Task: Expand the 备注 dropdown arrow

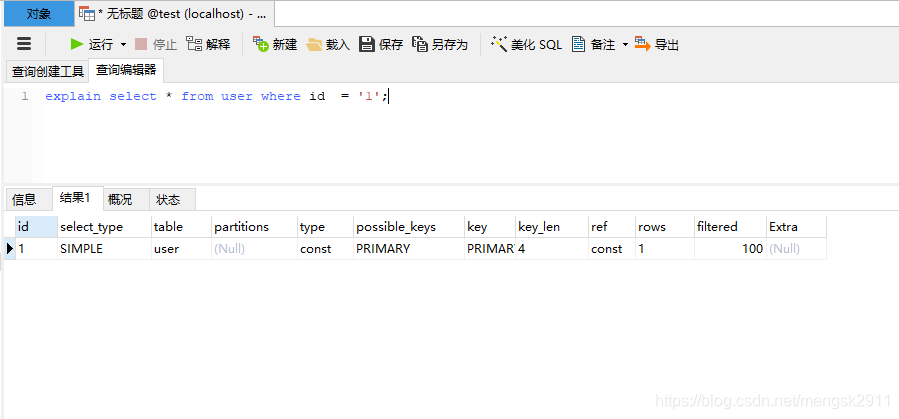Action: pyautogui.click(x=626, y=45)
